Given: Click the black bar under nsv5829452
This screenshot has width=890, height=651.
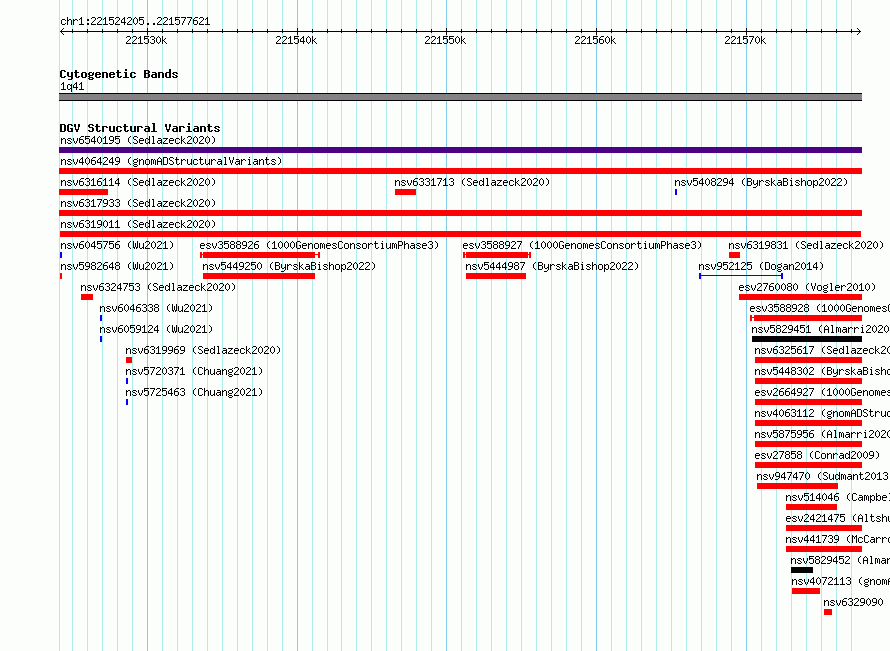Looking at the screenshot, I should [x=802, y=570].
